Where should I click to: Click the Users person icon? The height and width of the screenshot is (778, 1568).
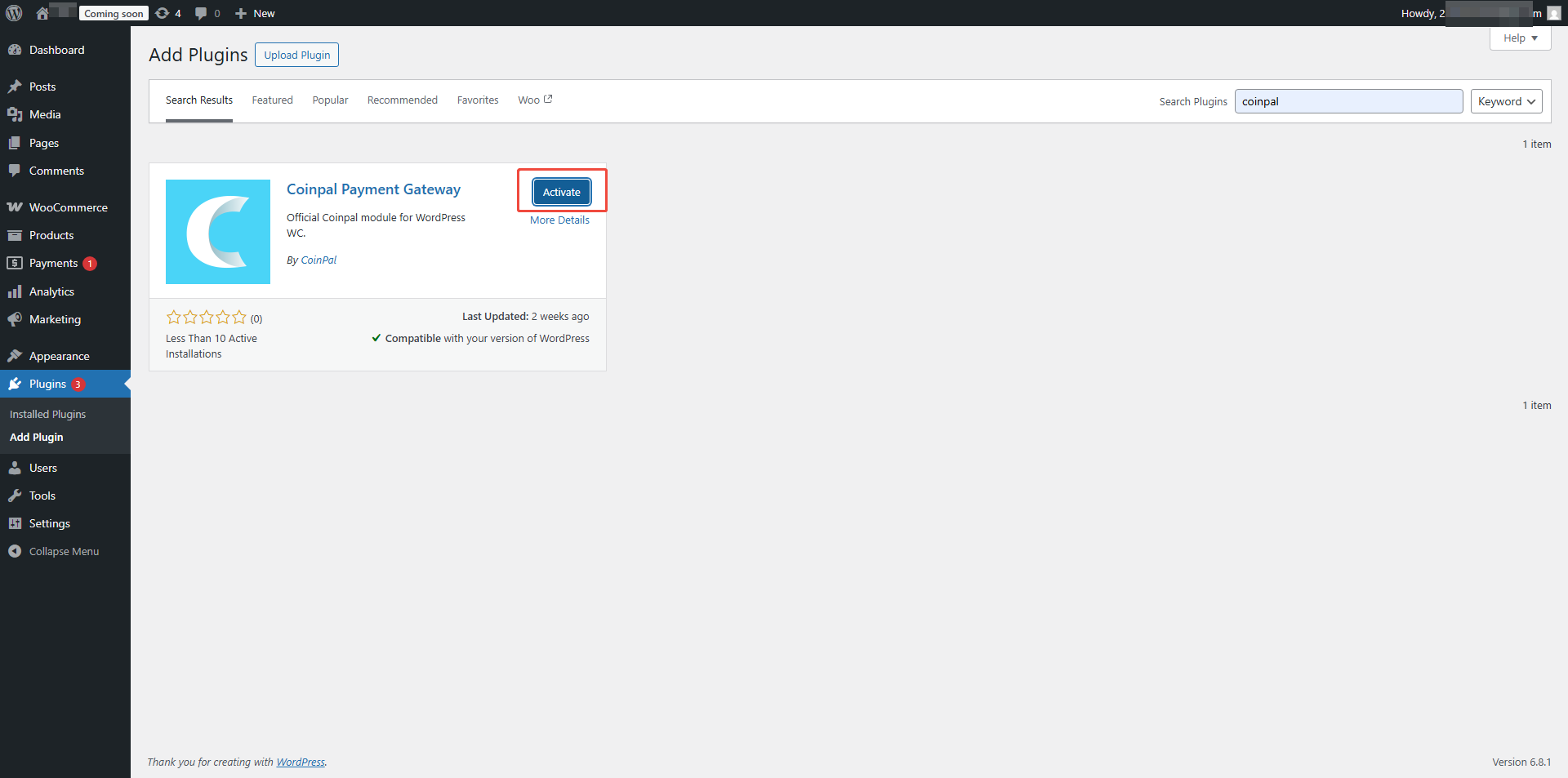(x=15, y=468)
